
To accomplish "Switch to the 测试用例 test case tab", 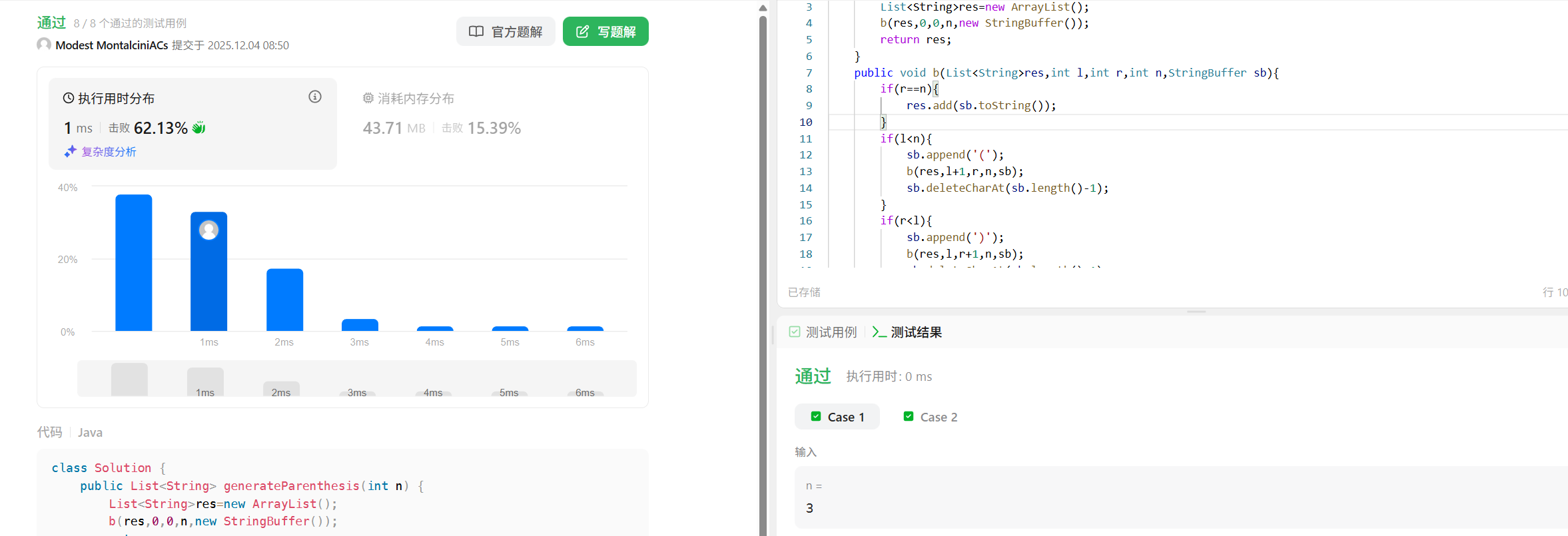I will [823, 332].
